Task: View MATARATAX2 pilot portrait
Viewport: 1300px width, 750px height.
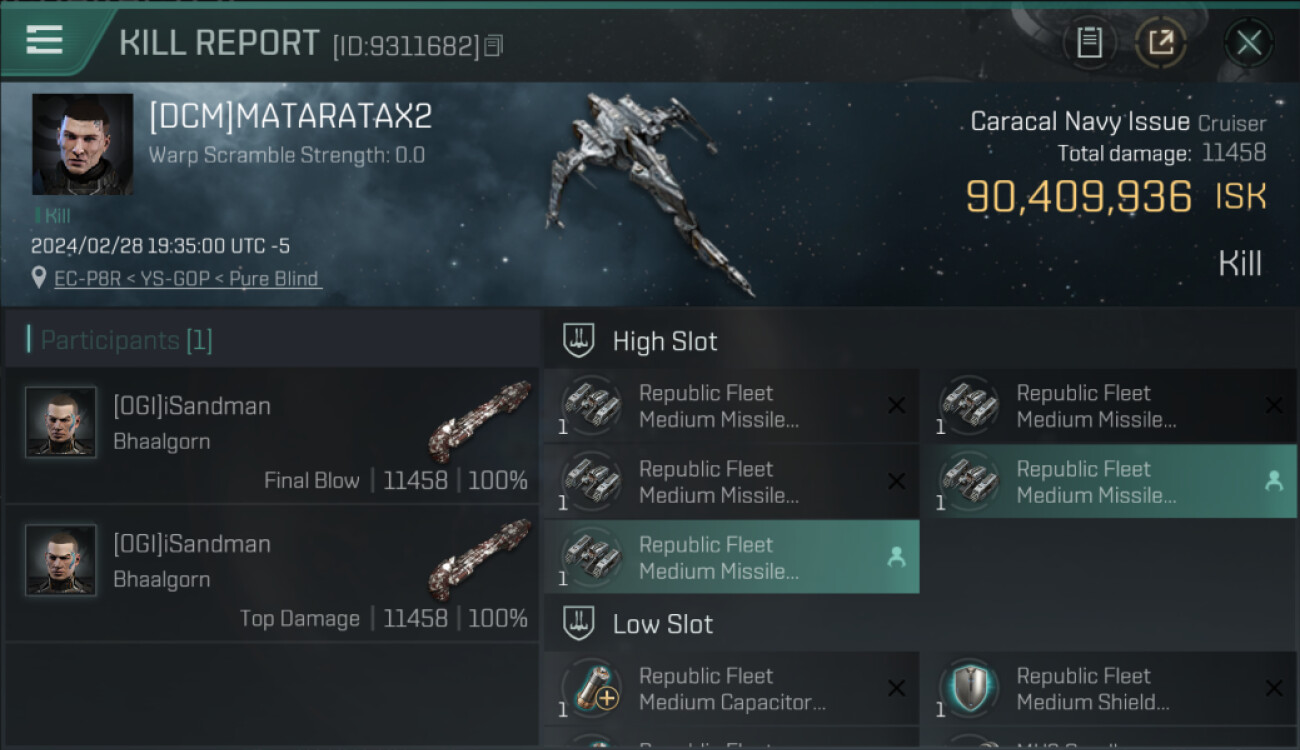Action: point(82,144)
